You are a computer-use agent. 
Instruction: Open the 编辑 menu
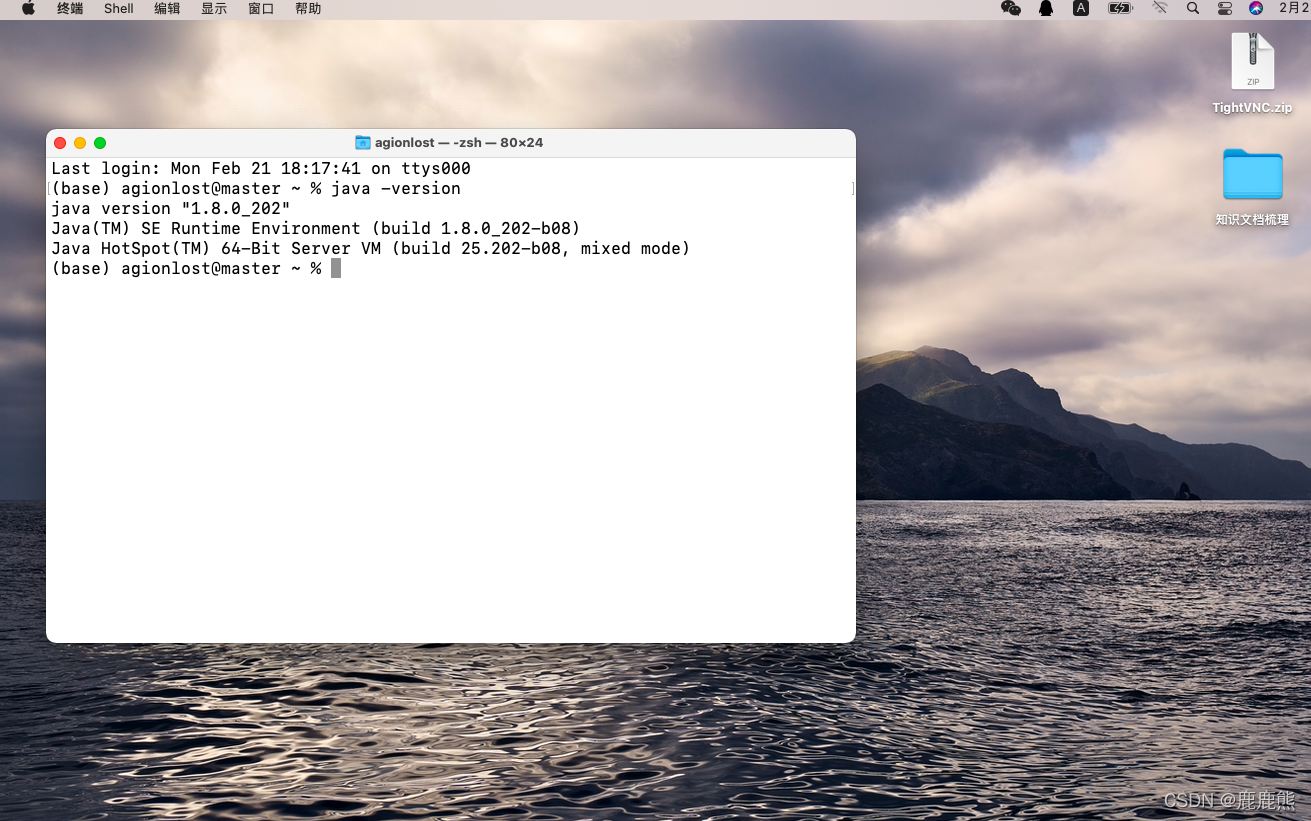(x=166, y=8)
